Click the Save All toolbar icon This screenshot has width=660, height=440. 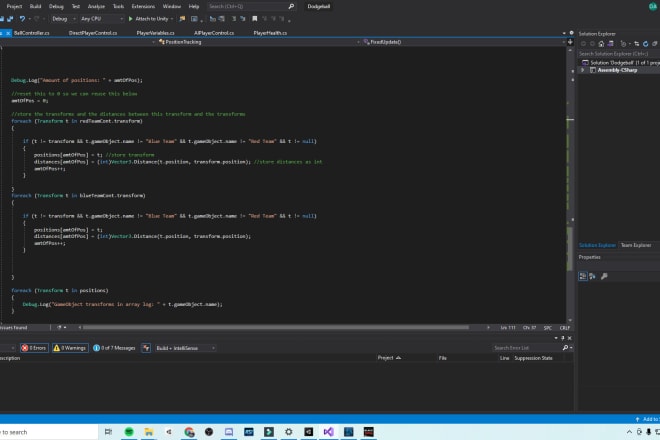(10, 19)
